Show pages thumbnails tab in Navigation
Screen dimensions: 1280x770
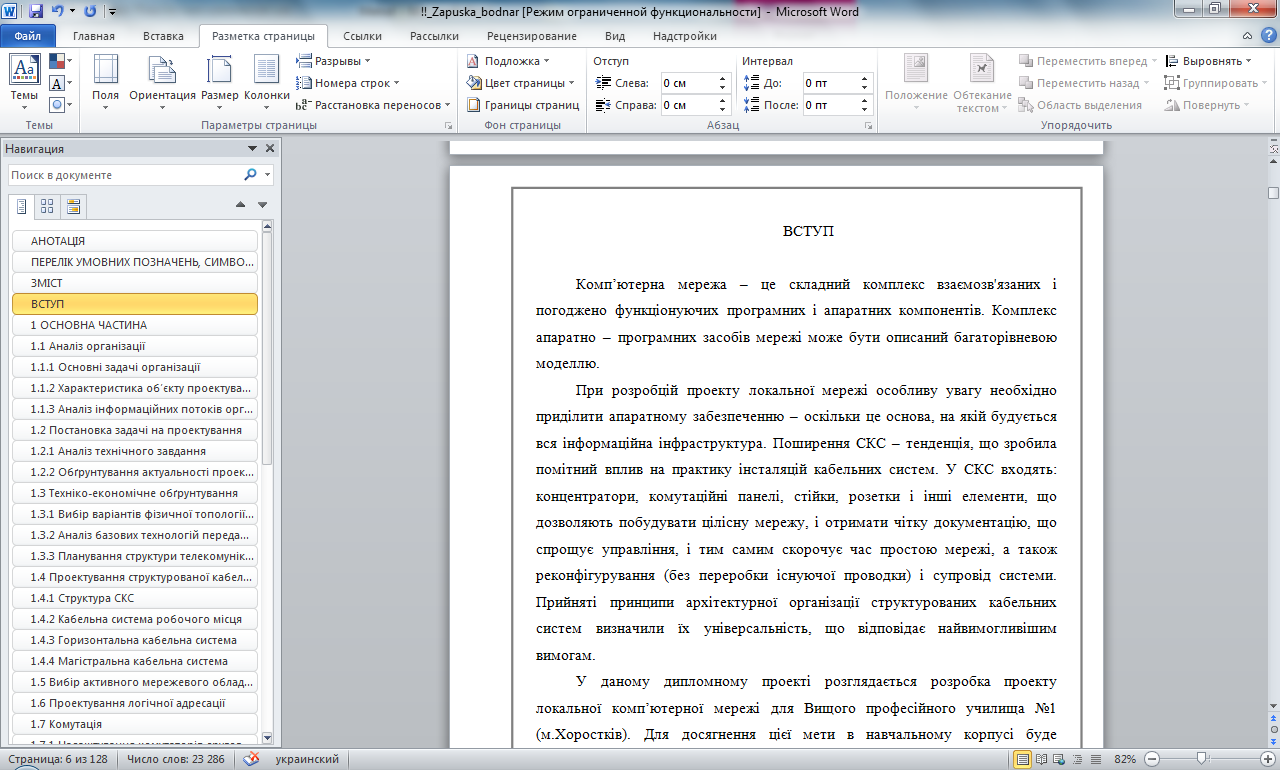[x=47, y=207]
